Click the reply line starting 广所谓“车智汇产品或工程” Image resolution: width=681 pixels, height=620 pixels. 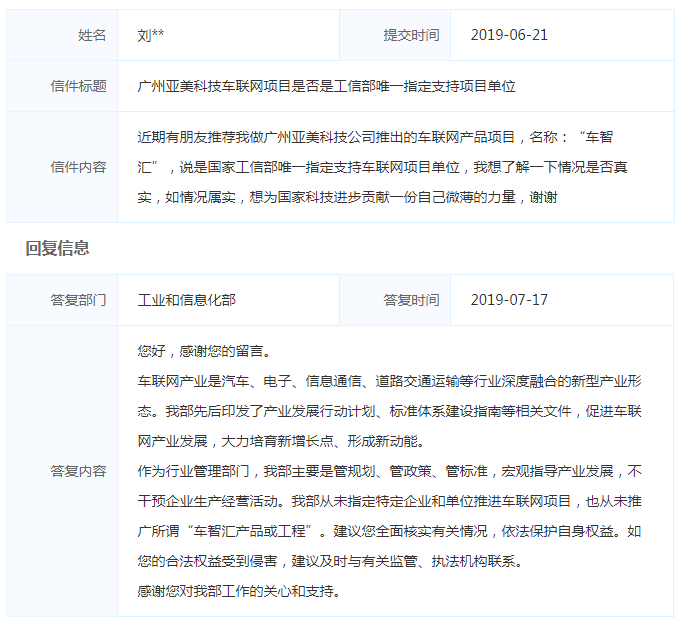click(x=389, y=531)
